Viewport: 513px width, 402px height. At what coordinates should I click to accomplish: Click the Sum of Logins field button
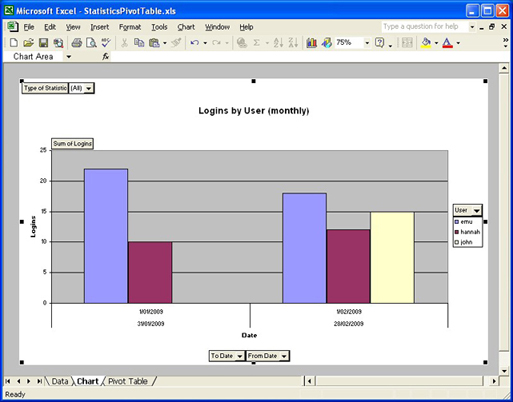[72, 144]
